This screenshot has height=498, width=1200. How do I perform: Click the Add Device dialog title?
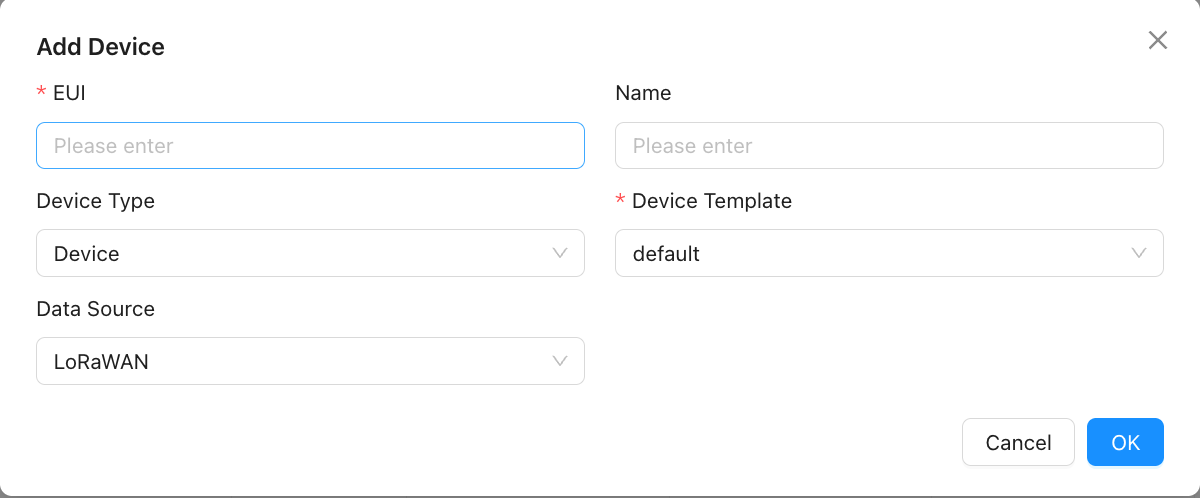[x=100, y=46]
